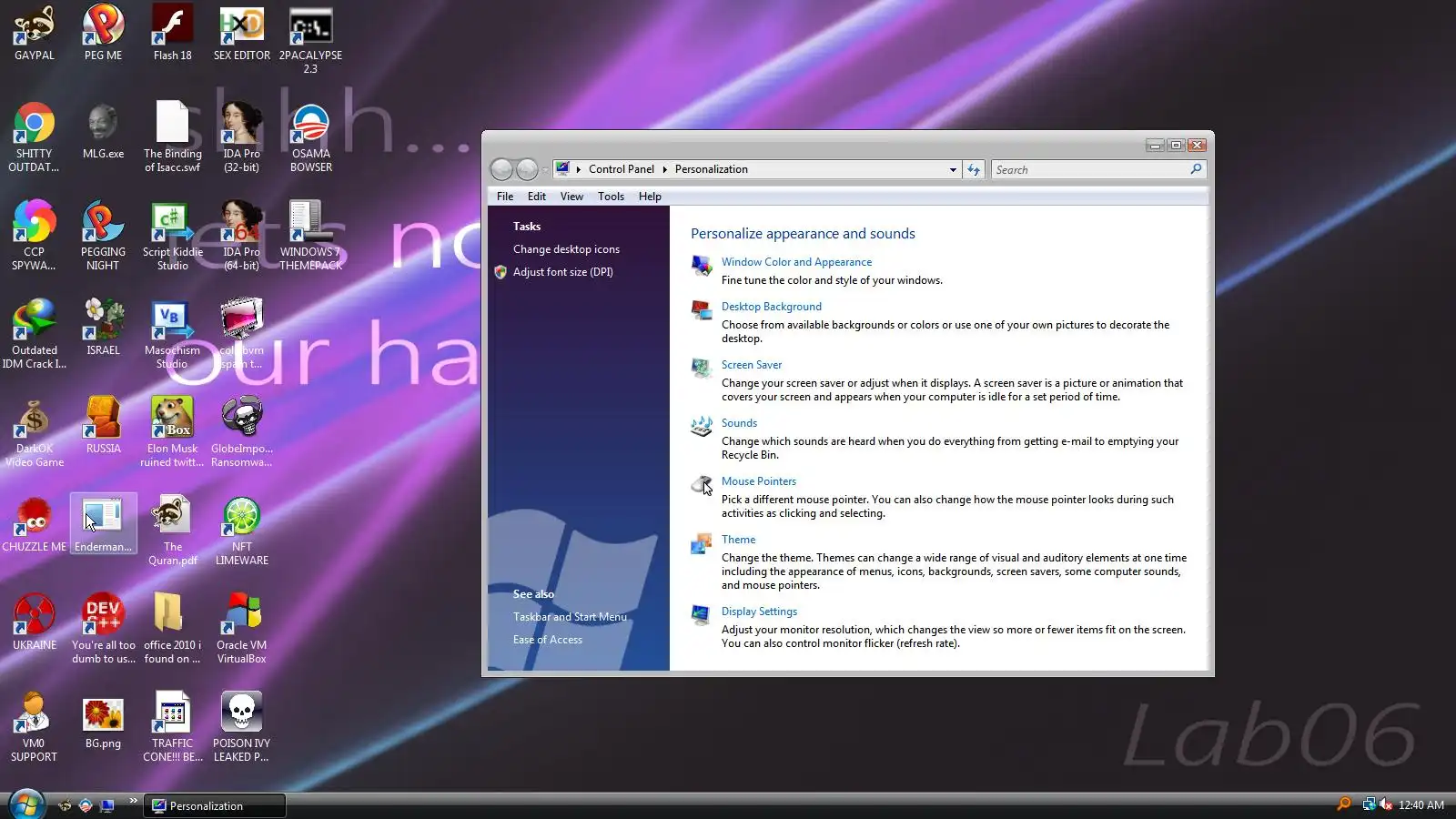This screenshot has height=819, width=1456.
Task: Select the DarkOK Video Game desktop icon
Action: tap(34, 432)
